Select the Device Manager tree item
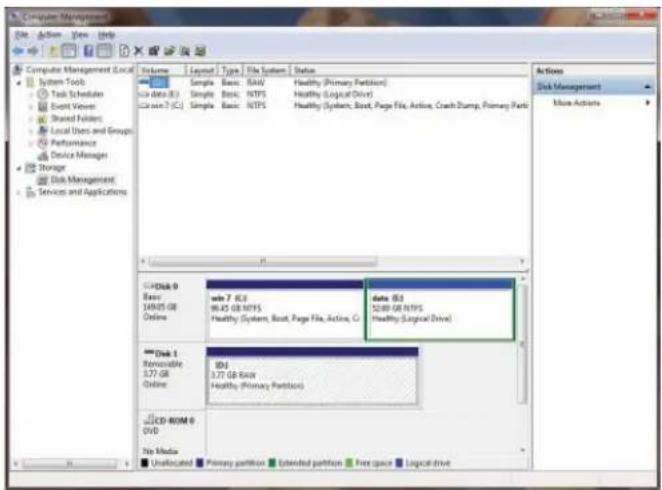 pyautogui.click(x=79, y=155)
